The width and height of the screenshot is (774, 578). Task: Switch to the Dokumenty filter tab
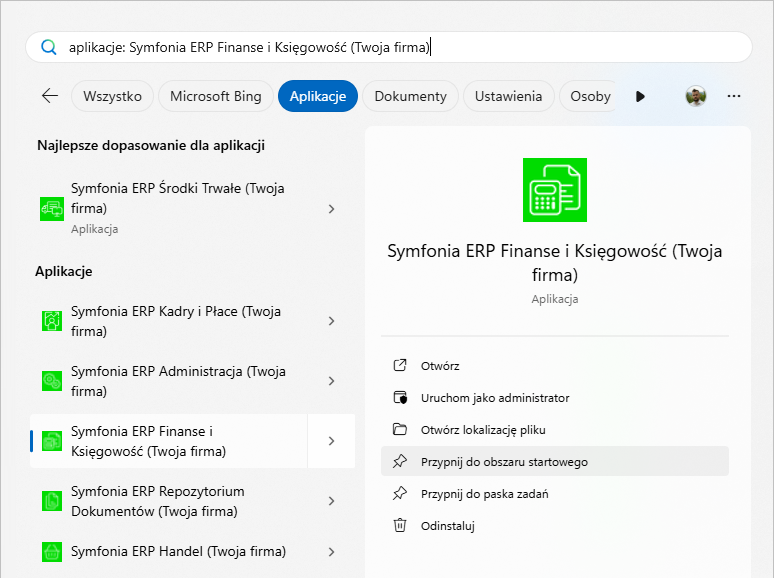point(410,96)
